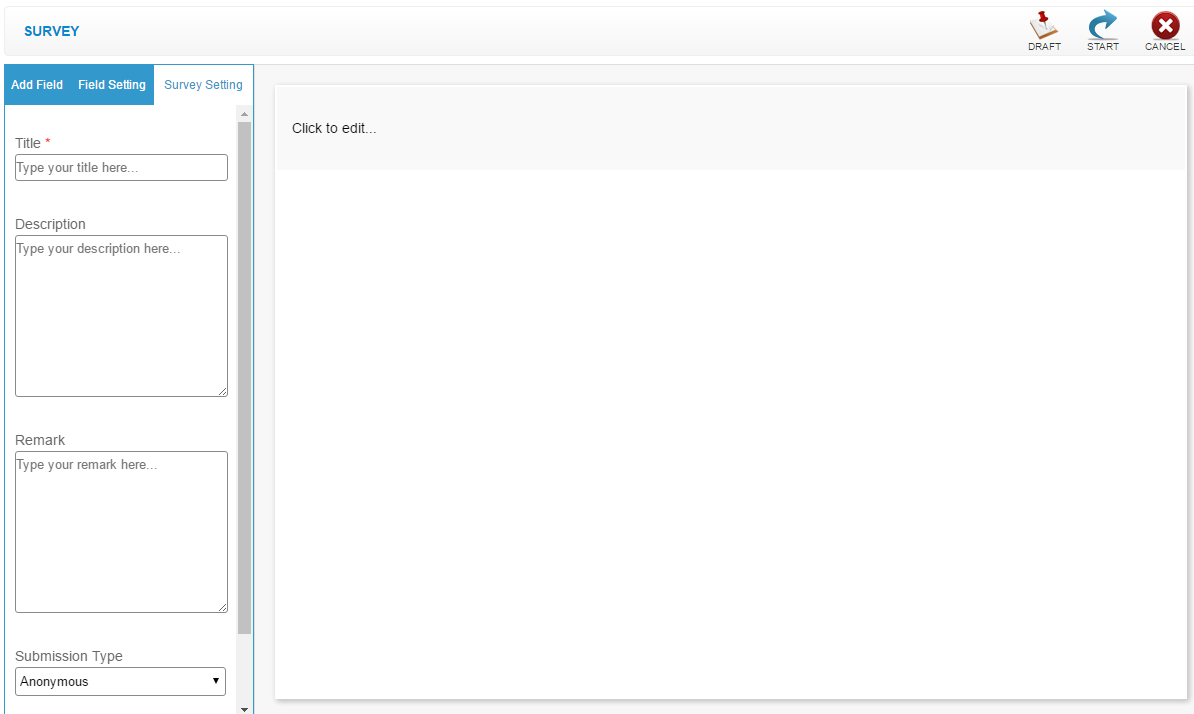
Task: Grab the Remark text area resize handle
Action: (x=222, y=607)
